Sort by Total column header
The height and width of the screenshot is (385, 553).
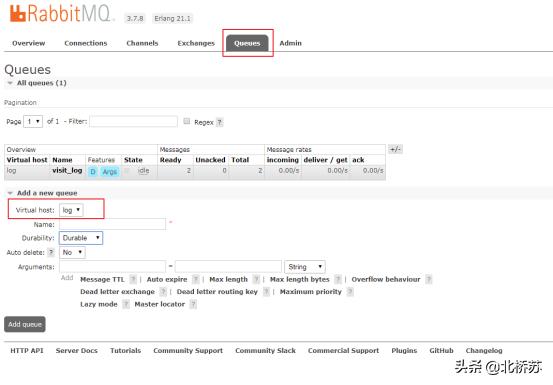click(240, 160)
